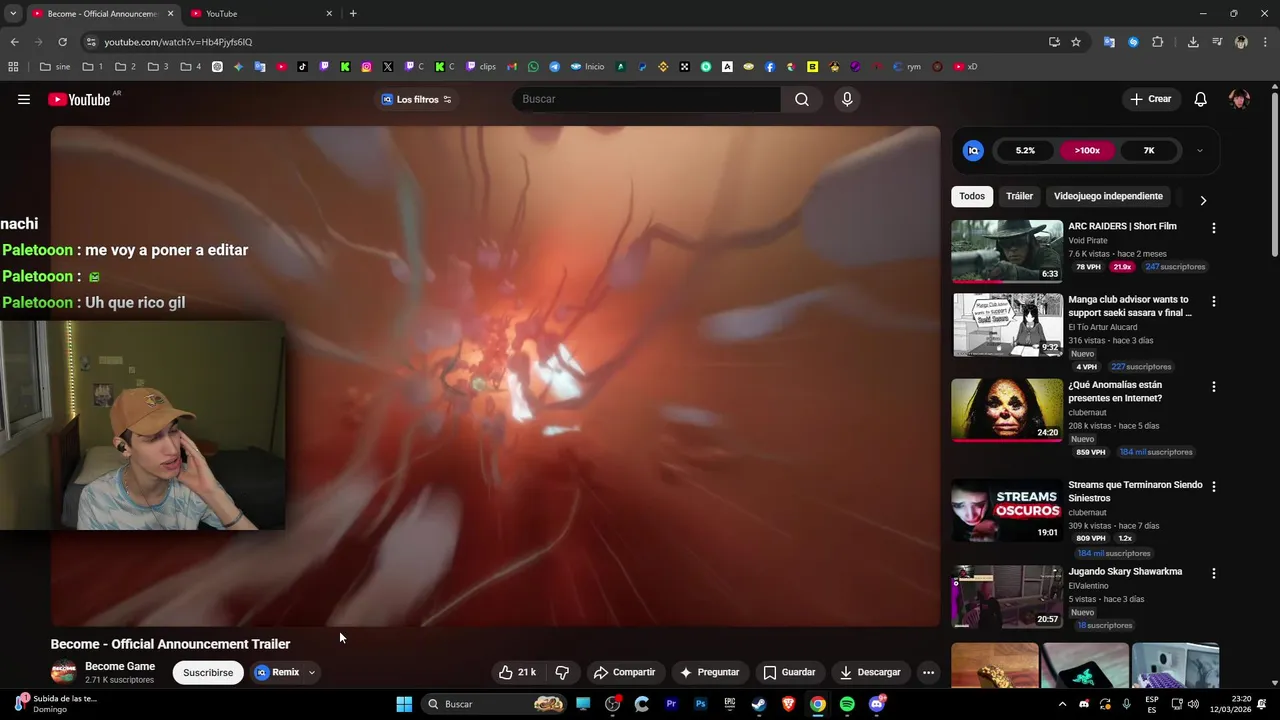Open Chrome extensions puzzle icon
The width and height of the screenshot is (1280, 720).
[x=1158, y=42]
